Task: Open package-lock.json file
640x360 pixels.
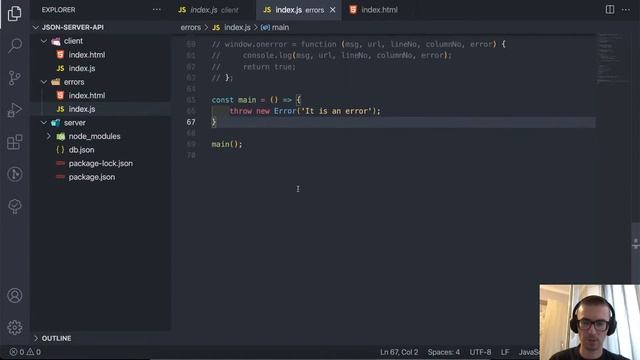Action: (x=100, y=163)
